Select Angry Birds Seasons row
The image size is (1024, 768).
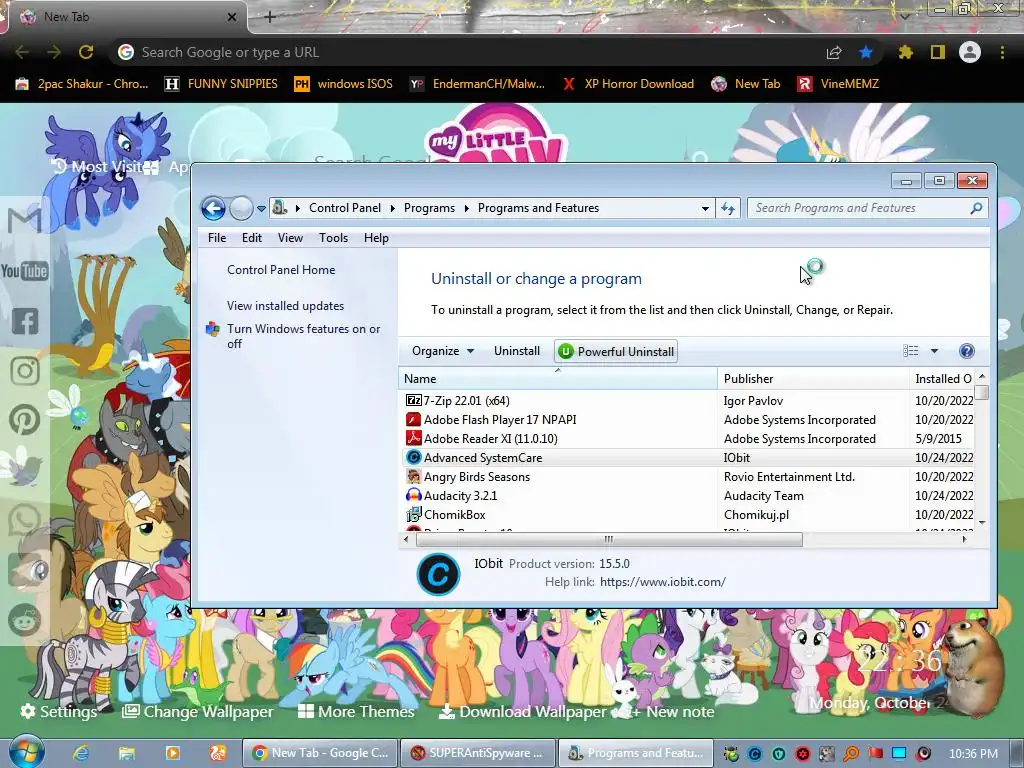(689, 477)
